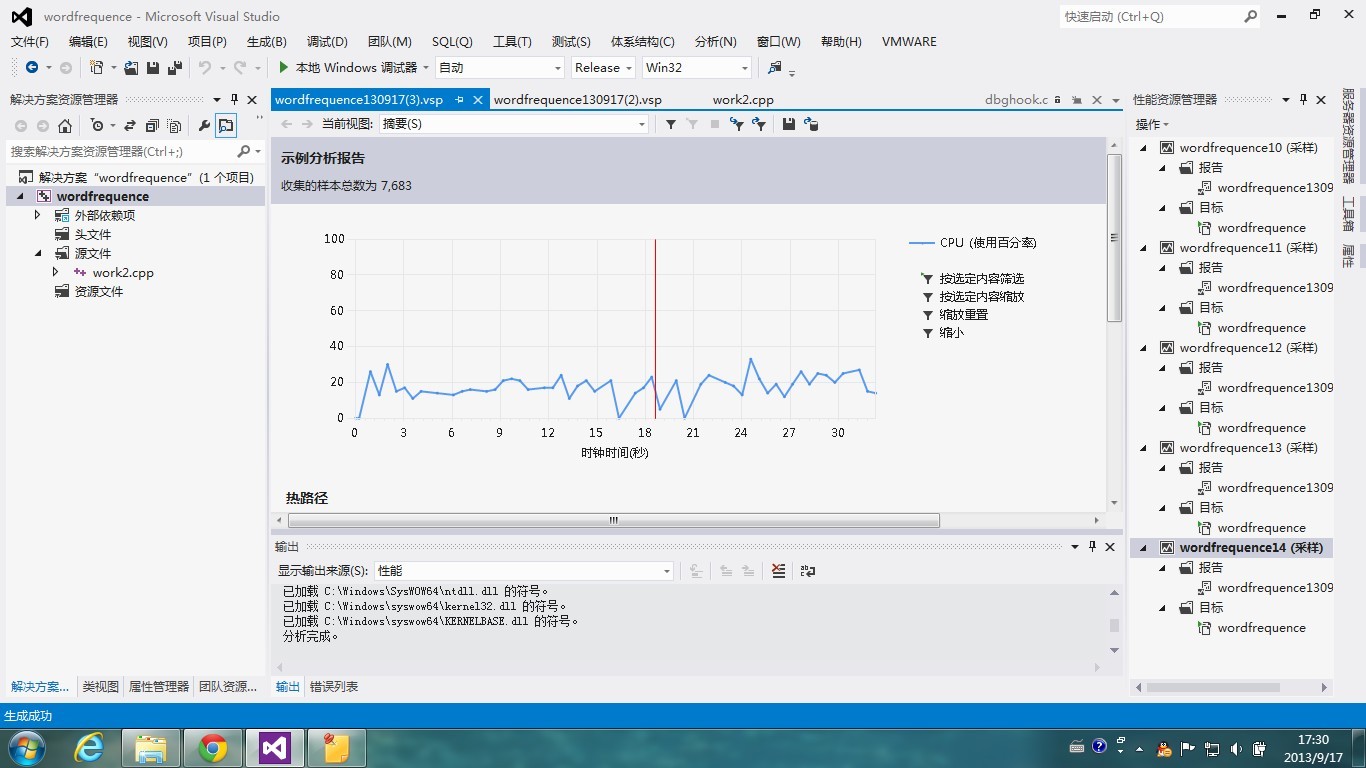Toggle preview selected items in Solution Explorer
The image size is (1366, 768).
[226, 126]
